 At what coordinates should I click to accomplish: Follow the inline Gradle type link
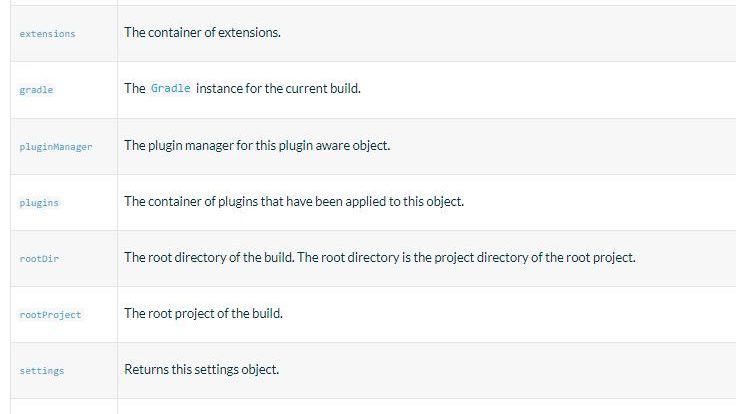[x=170, y=88]
